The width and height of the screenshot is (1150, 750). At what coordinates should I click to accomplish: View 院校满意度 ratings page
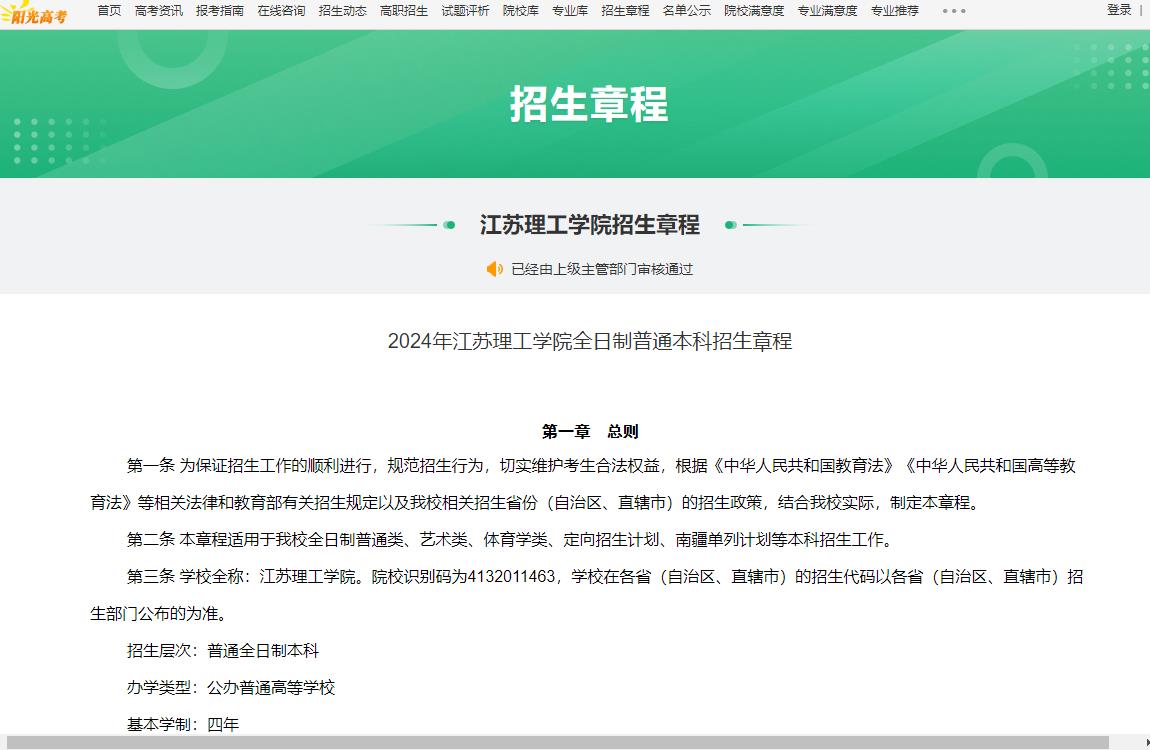pyautogui.click(x=754, y=11)
